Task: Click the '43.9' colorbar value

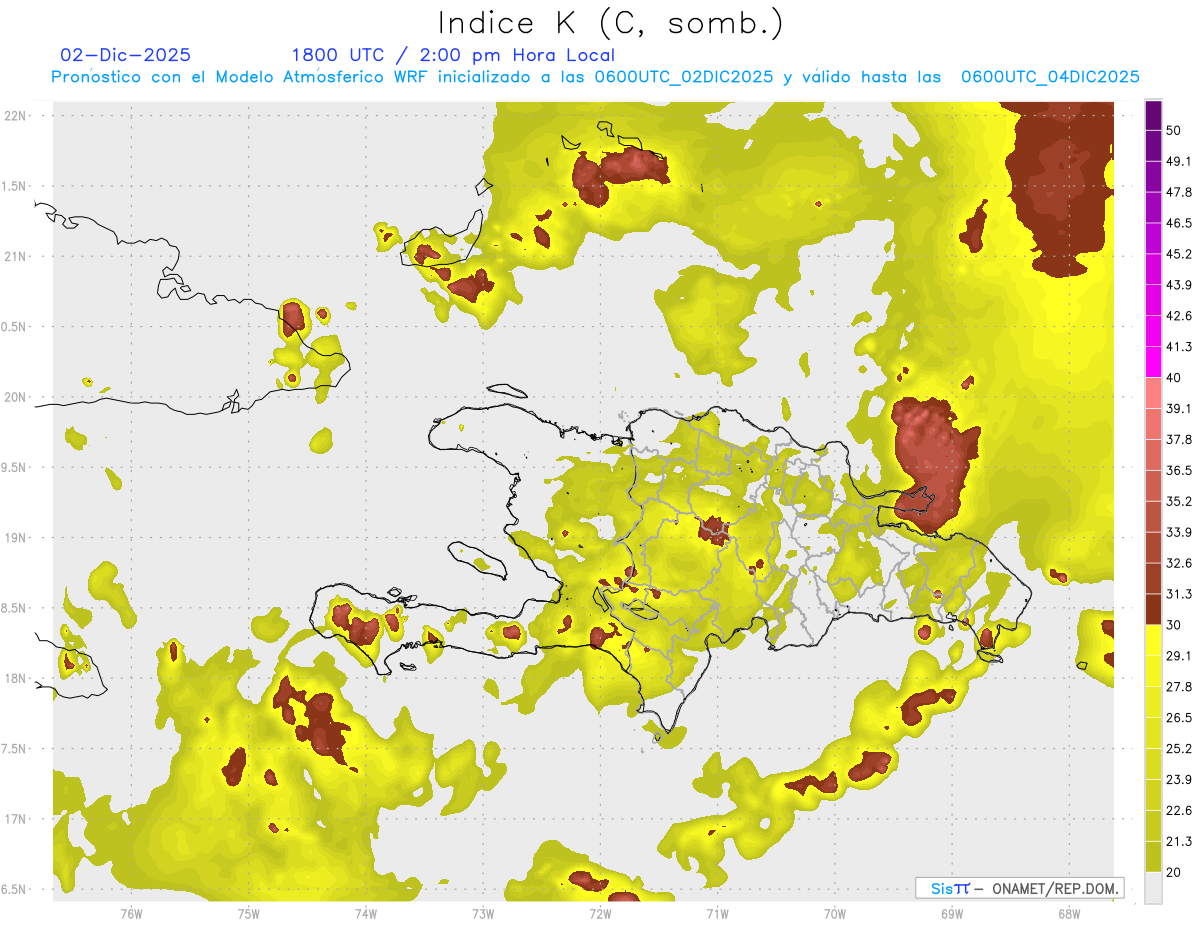Action: [x=1180, y=285]
